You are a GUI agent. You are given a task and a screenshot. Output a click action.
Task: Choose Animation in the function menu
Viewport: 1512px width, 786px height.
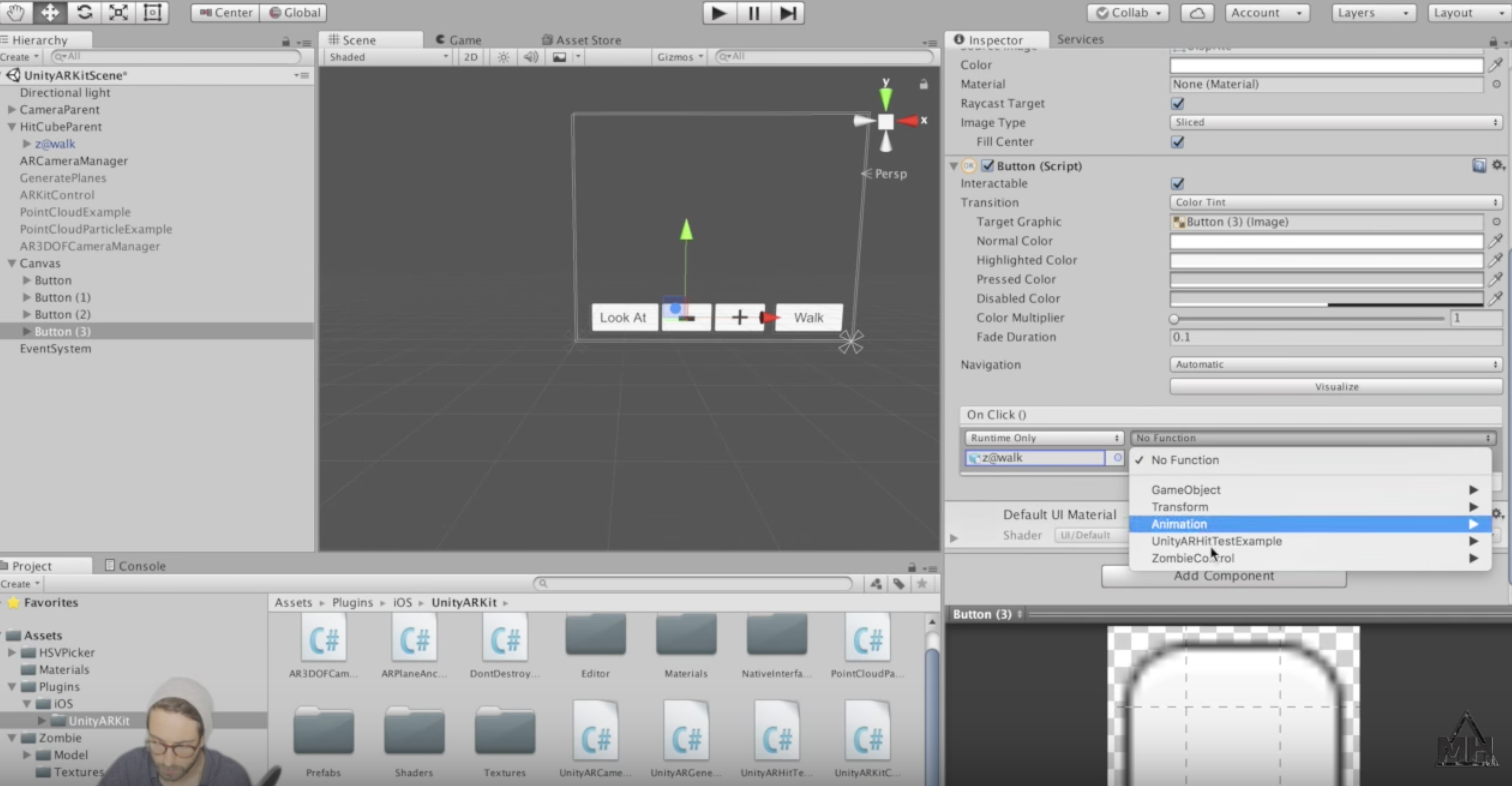tap(1310, 524)
